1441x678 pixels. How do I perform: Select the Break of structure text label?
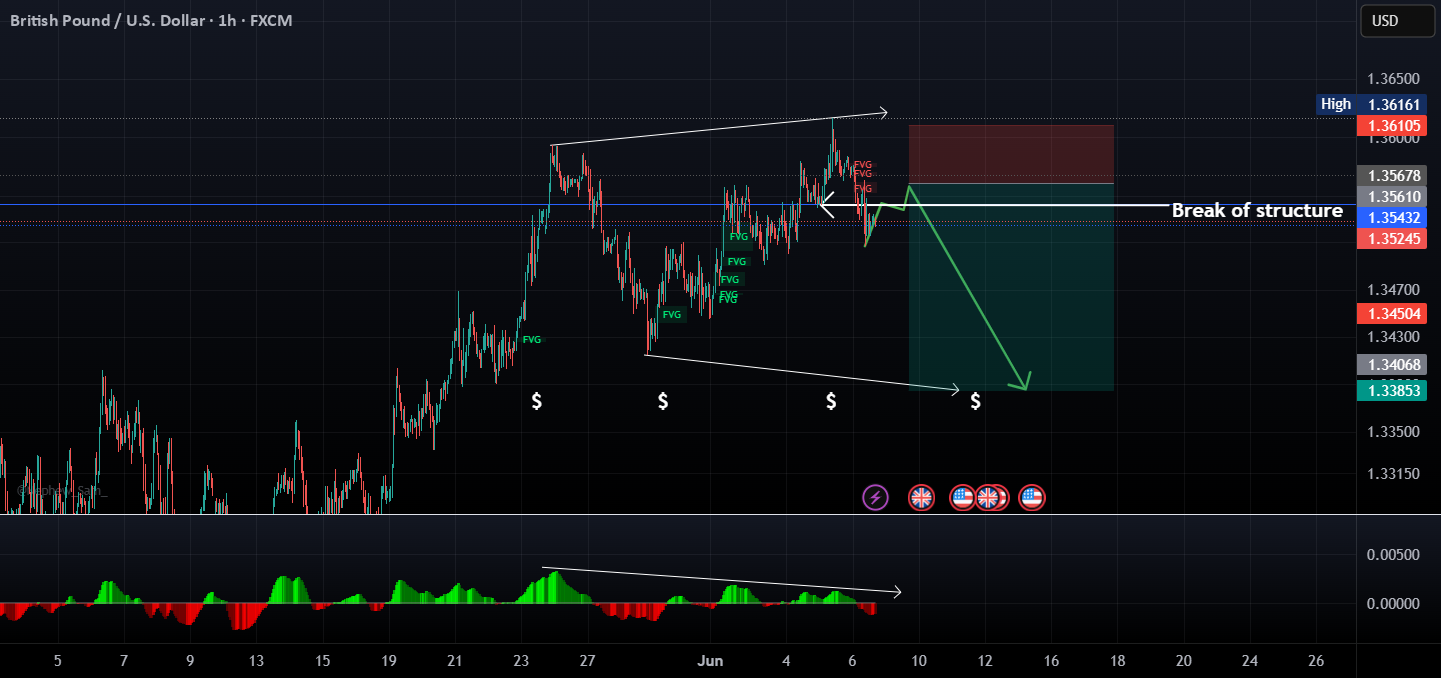(1257, 211)
